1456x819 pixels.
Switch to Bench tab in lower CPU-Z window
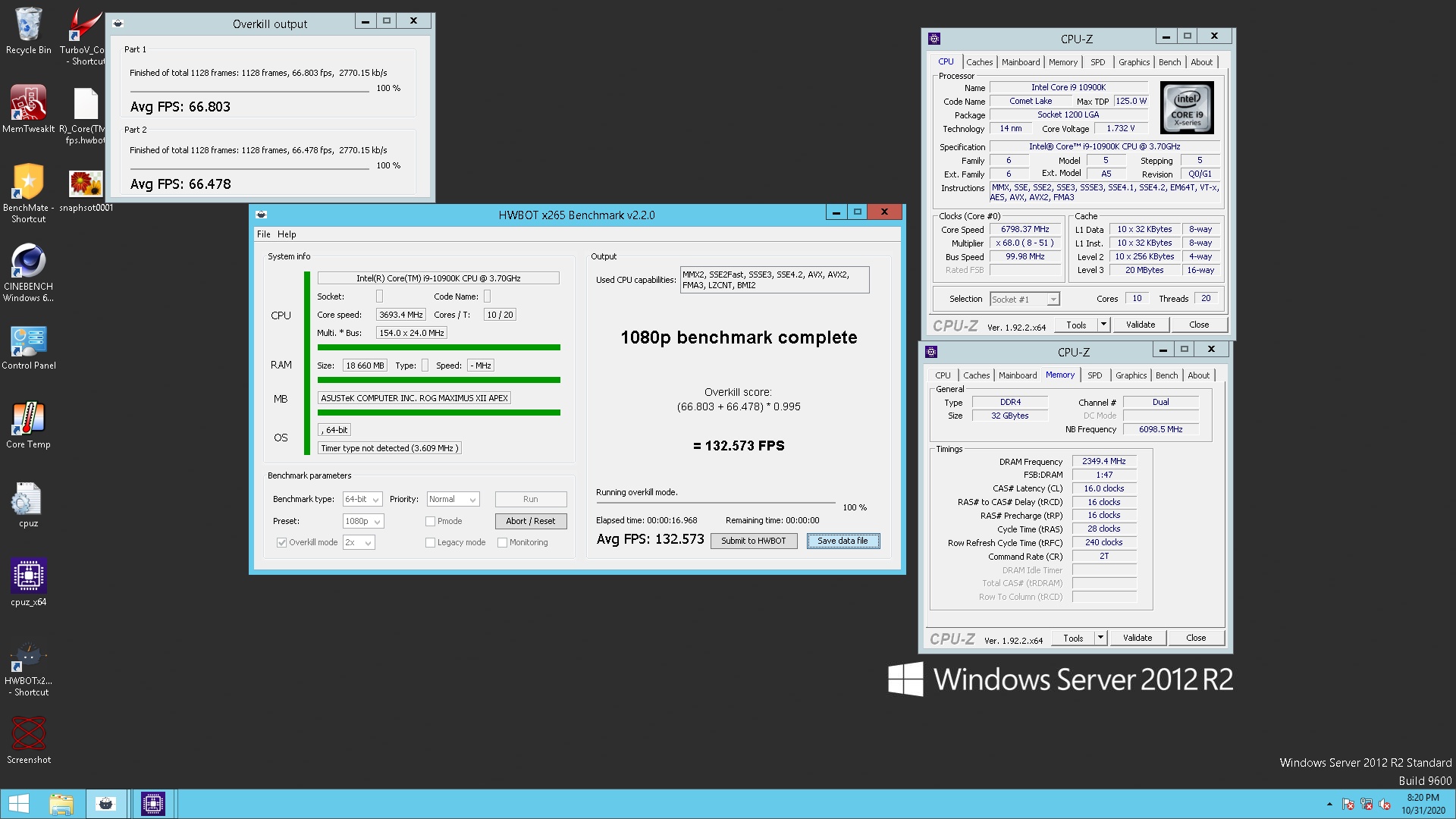click(1166, 375)
